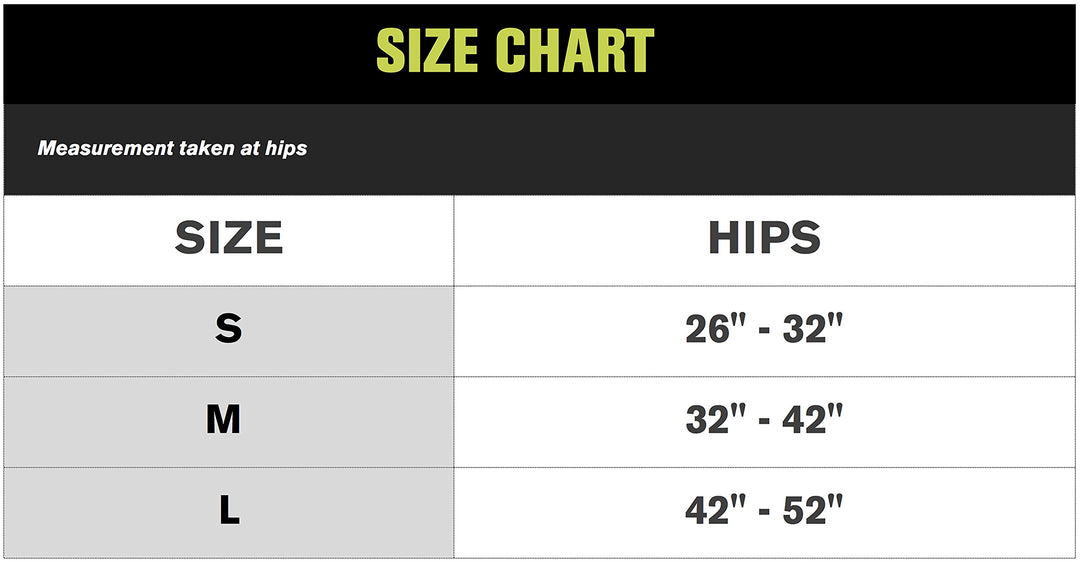Click the SIZE column header
Viewport: 1080px width, 562px height.
[229, 238]
